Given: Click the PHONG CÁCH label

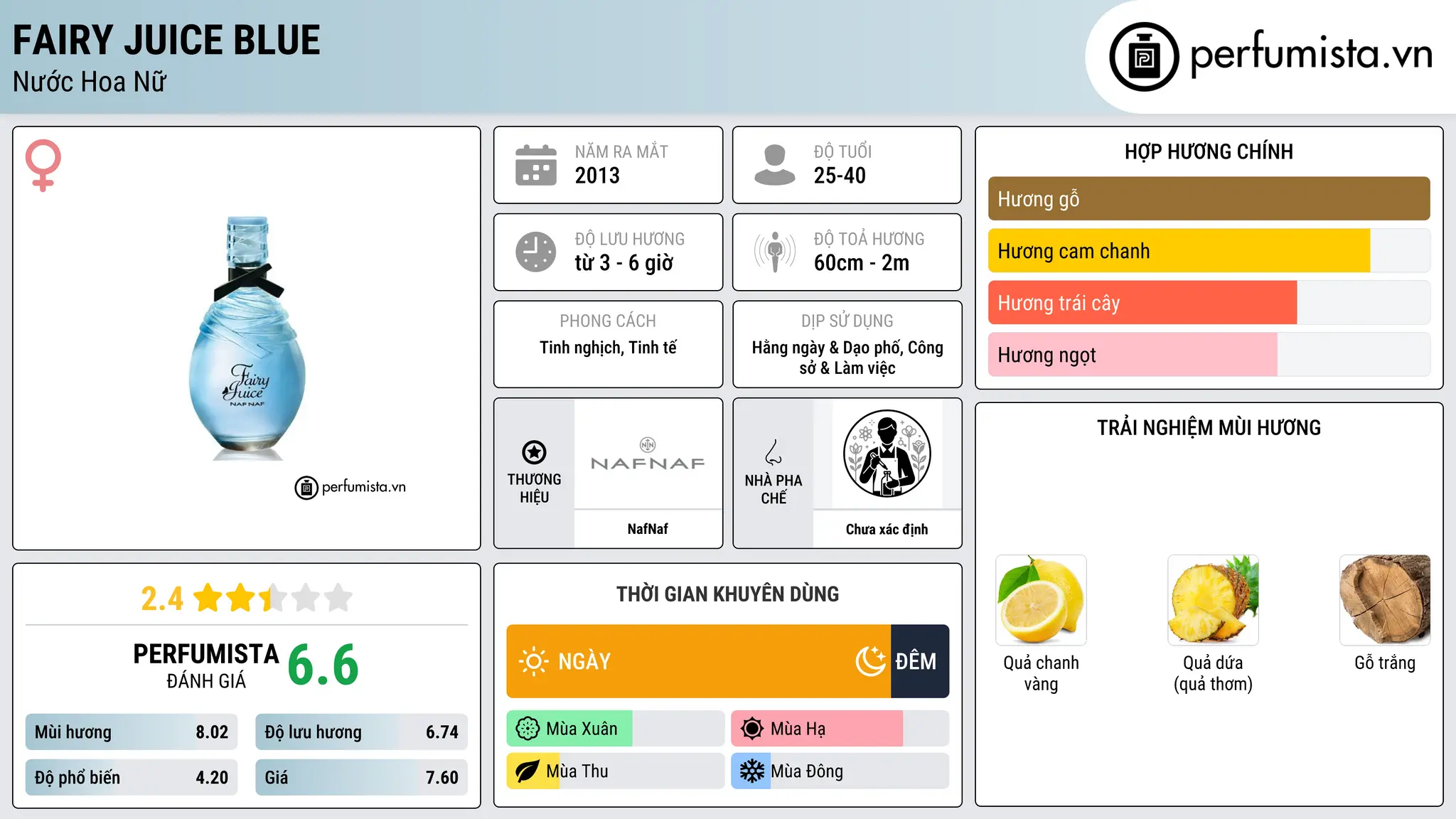Looking at the screenshot, I should (608, 321).
